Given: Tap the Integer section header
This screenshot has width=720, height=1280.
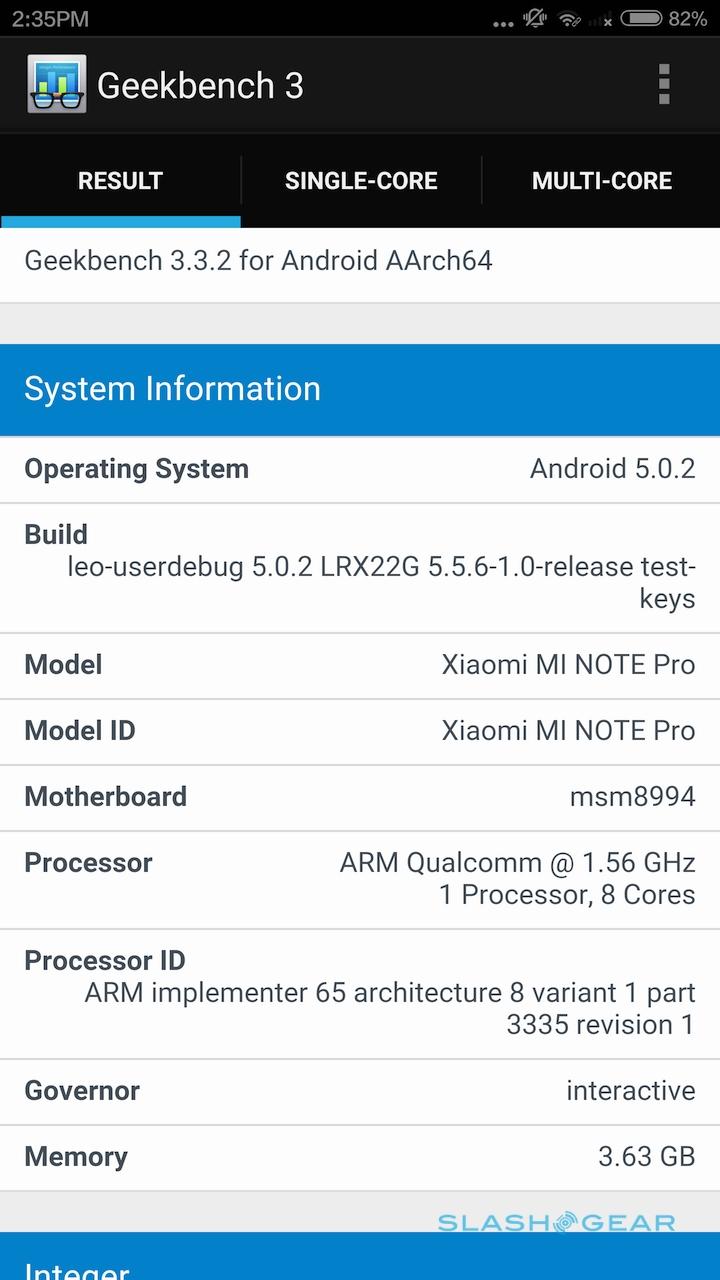Looking at the screenshot, I should click(x=360, y=1262).
